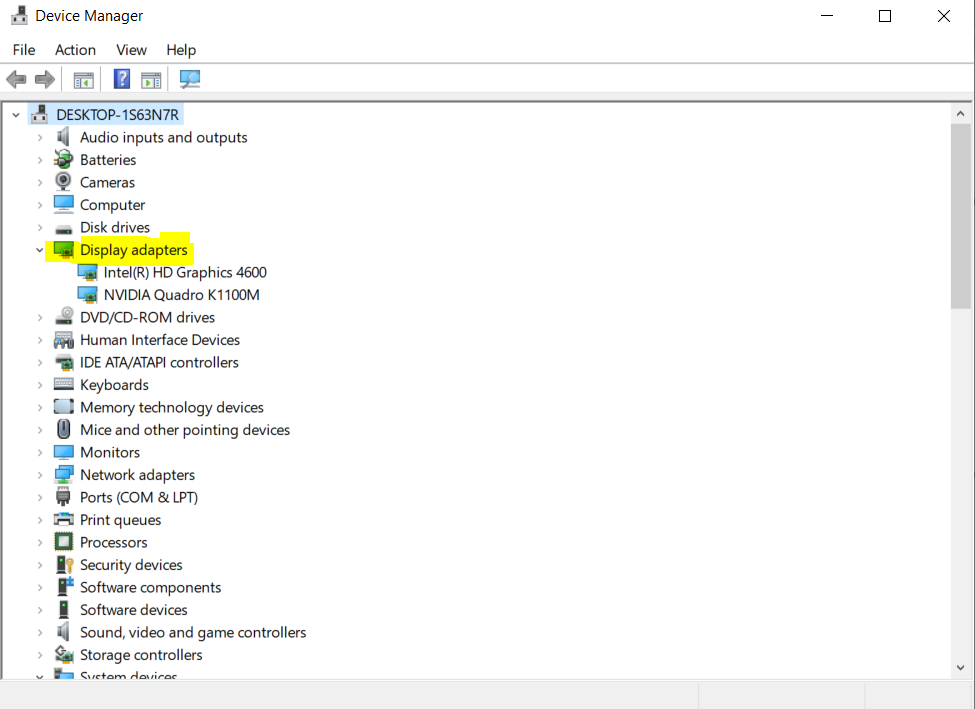This screenshot has height=709, width=975.
Task: Click the vertical scrollbar down arrow
Action: click(960, 667)
